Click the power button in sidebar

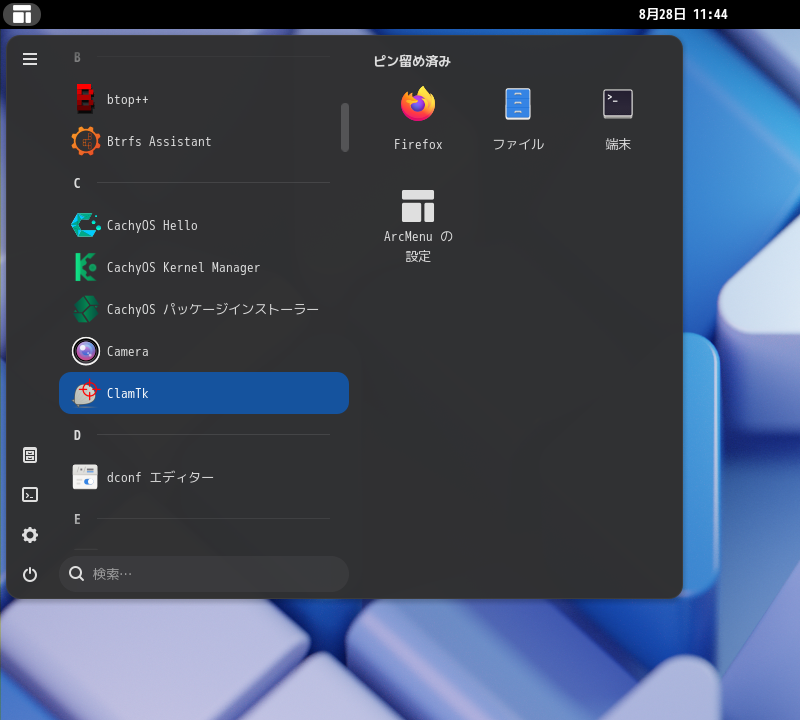pyautogui.click(x=30, y=575)
